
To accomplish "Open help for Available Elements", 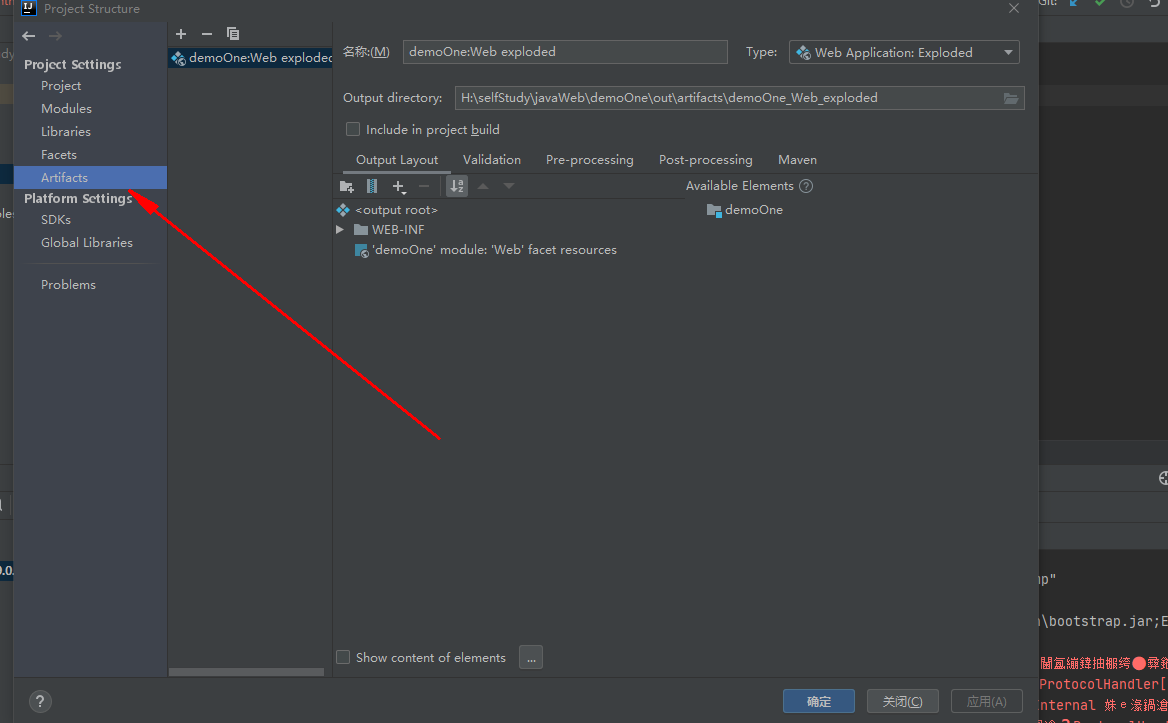I will click(806, 186).
